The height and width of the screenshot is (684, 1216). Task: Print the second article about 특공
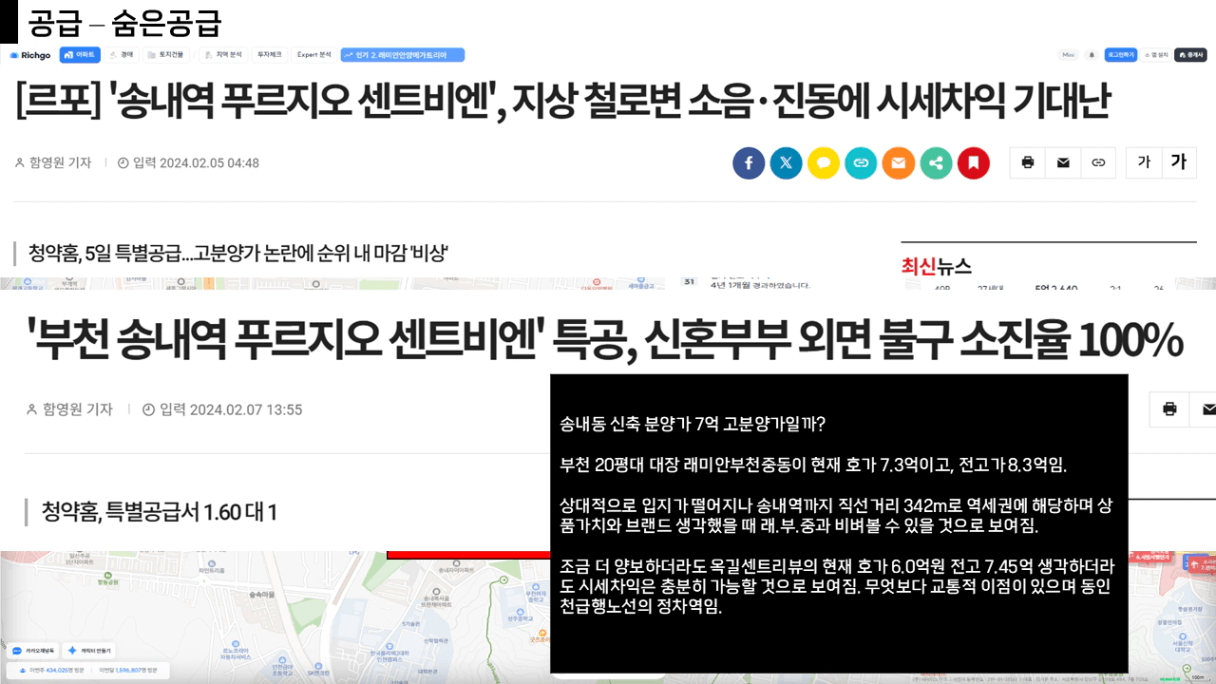[x=1169, y=409]
